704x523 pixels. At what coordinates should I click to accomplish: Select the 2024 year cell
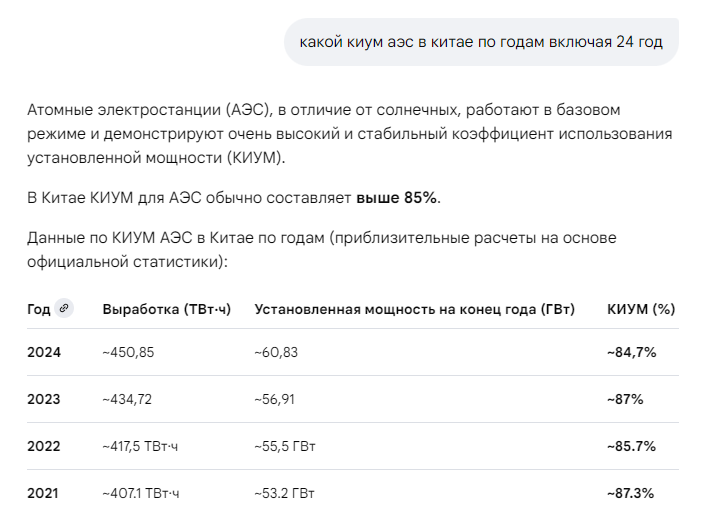[44, 352]
